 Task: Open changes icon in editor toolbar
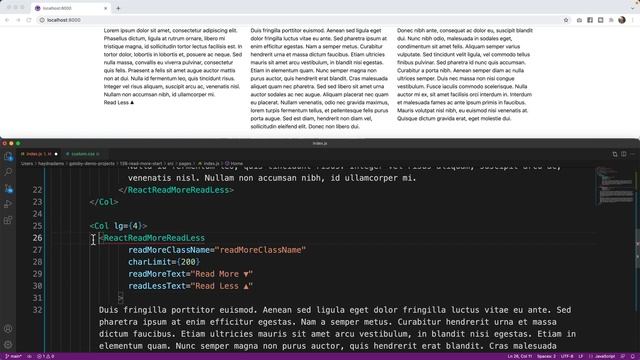[615, 154]
